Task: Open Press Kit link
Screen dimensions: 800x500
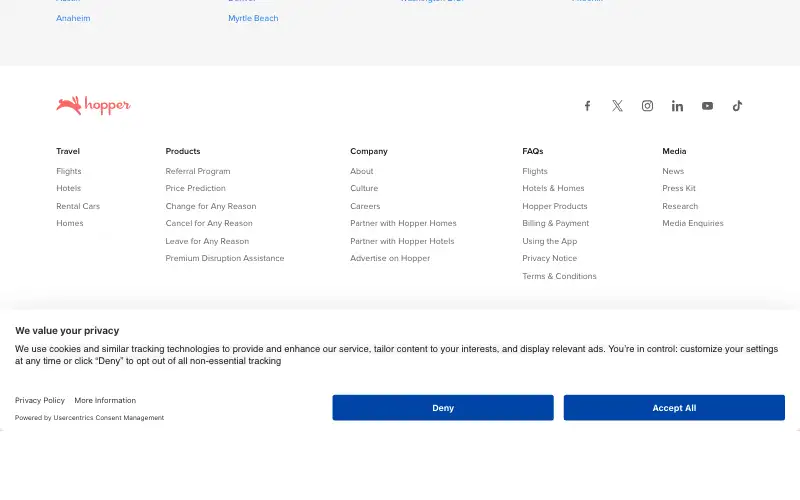Action: coord(679,188)
